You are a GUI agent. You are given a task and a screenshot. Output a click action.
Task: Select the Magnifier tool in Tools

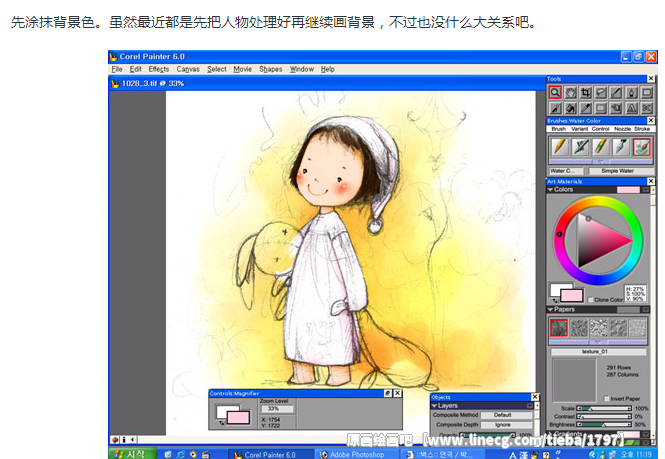click(555, 92)
